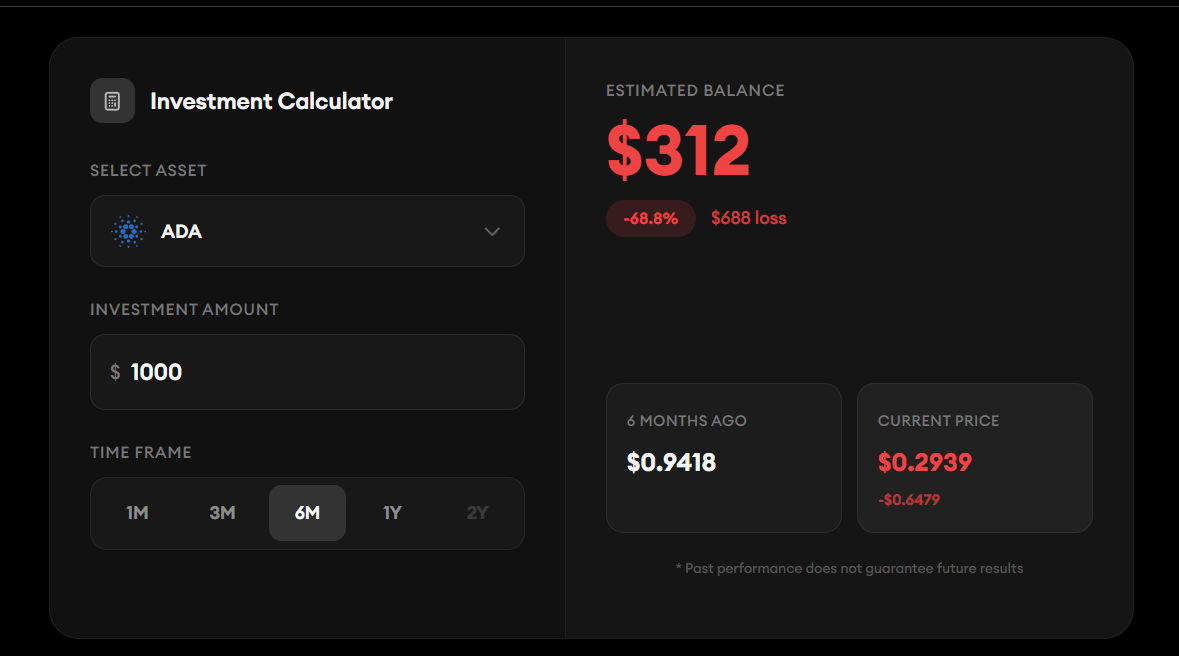Click the -$0.6479 price change
The image size is (1179, 656).
tap(908, 500)
